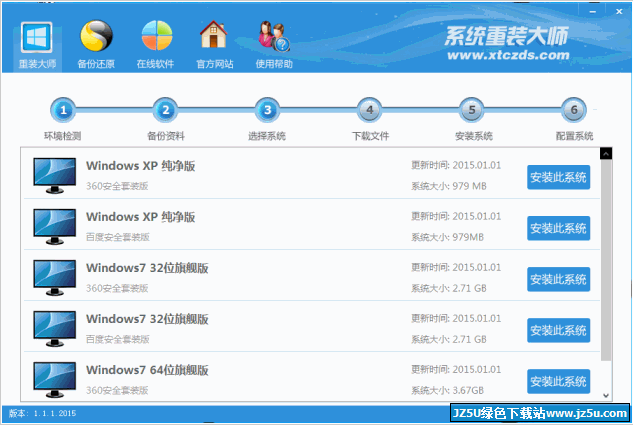Close the 系统重装大师 window

619,12
